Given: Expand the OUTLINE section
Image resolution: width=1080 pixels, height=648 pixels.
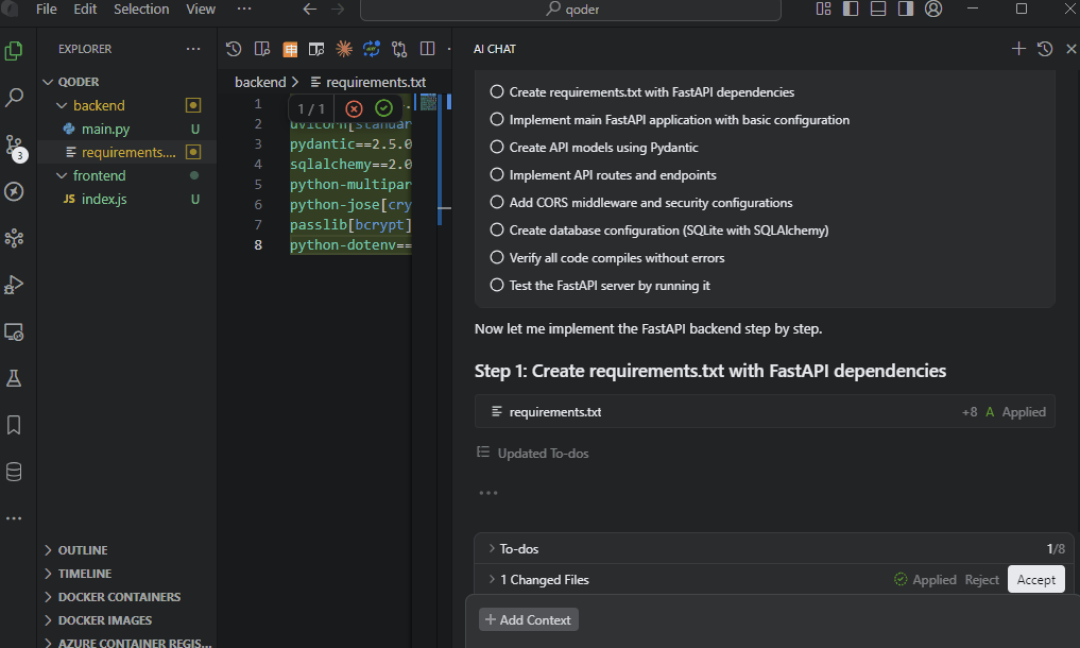Looking at the screenshot, I should tap(48, 550).
